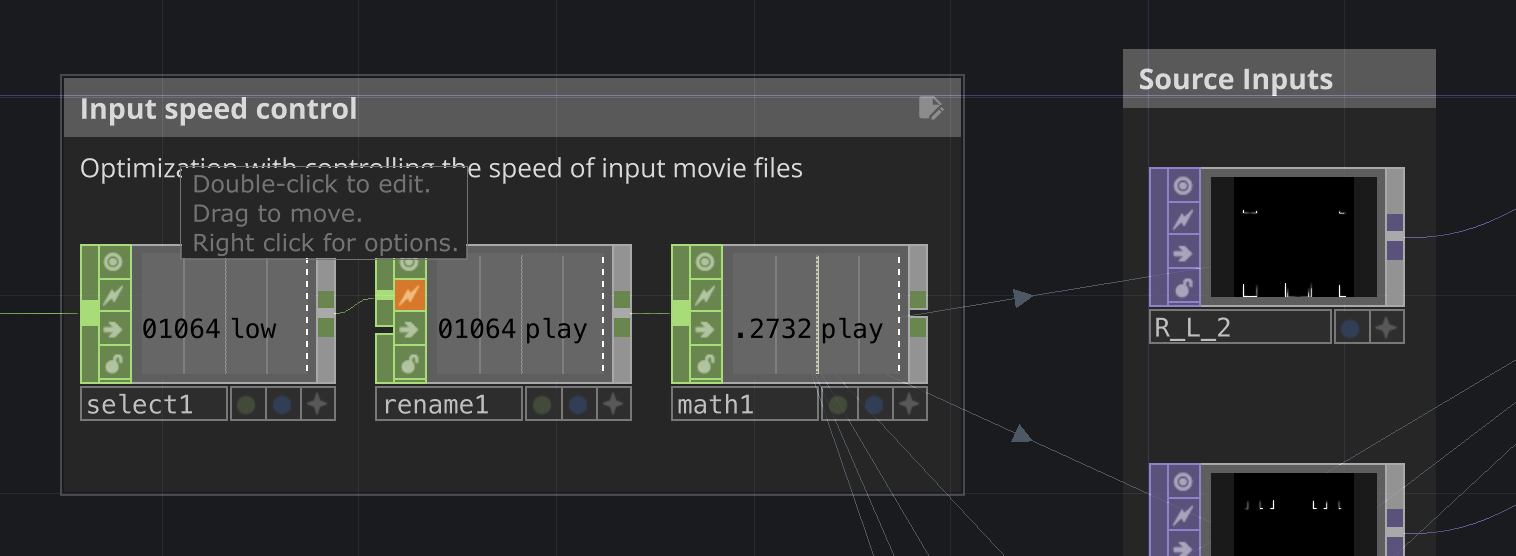Click the lightning bolt flag on select1
The image size is (1516, 556).
[114, 296]
